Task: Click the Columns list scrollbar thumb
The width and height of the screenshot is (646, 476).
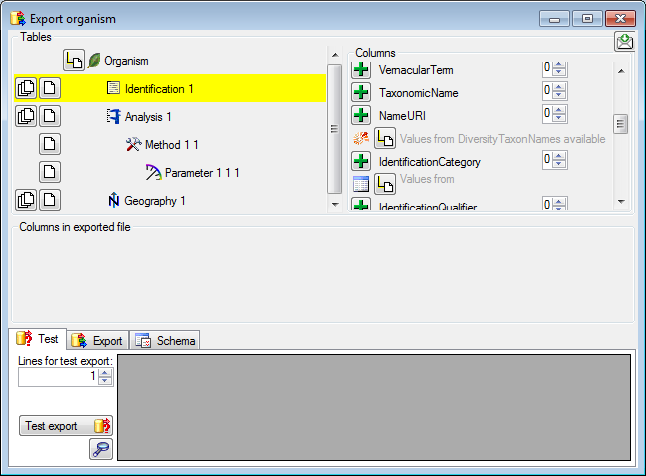Action: [x=620, y=124]
